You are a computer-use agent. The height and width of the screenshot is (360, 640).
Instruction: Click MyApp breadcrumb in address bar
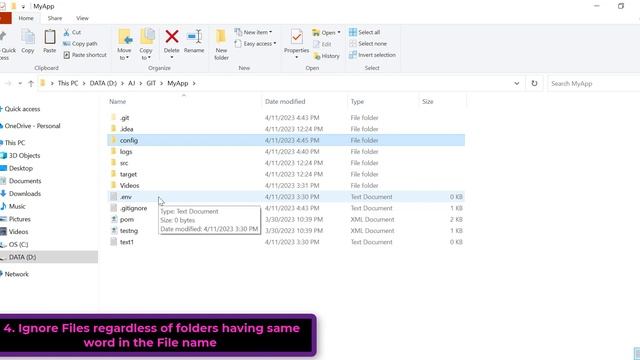178,83
